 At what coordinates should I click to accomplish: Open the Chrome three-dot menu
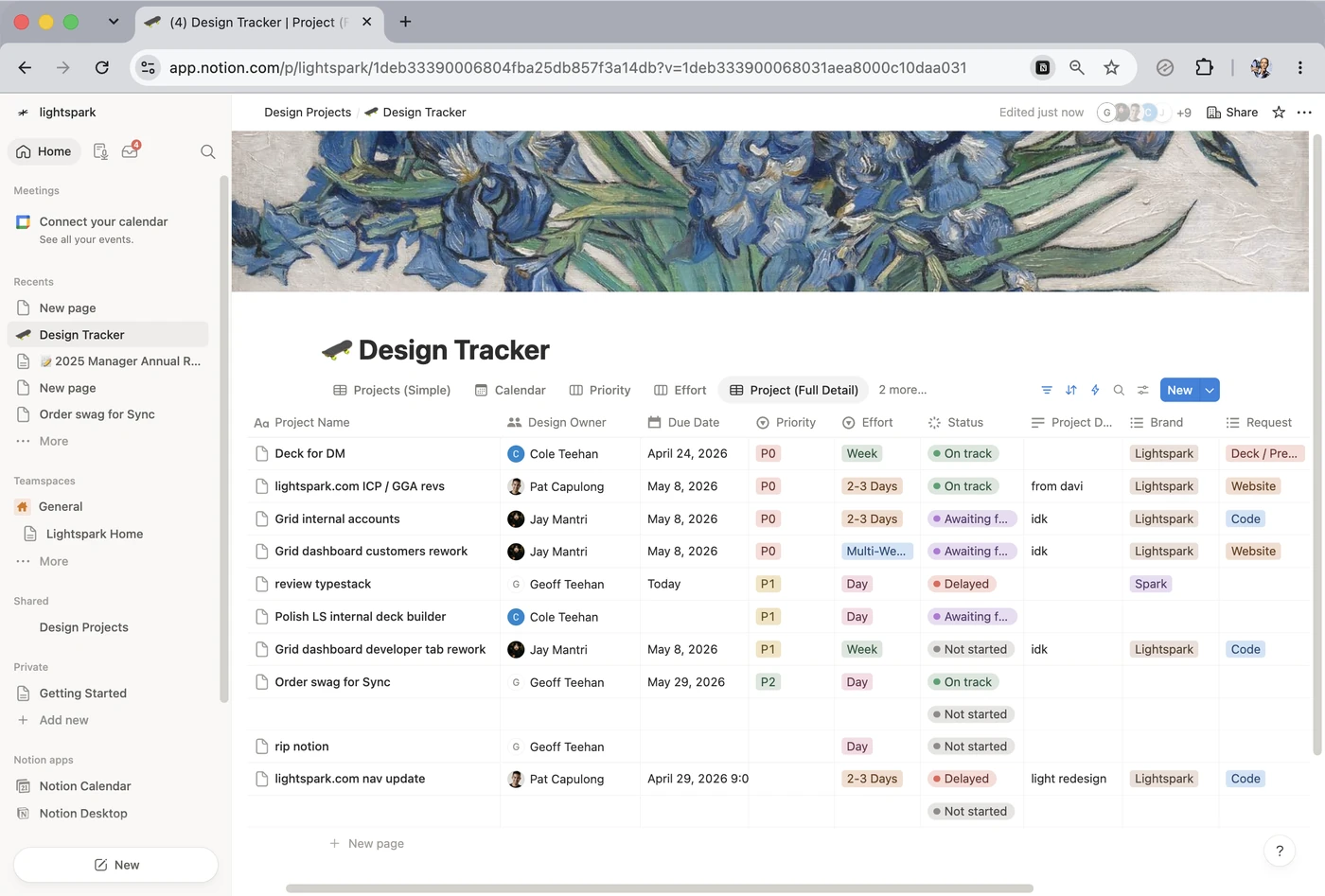1300,67
